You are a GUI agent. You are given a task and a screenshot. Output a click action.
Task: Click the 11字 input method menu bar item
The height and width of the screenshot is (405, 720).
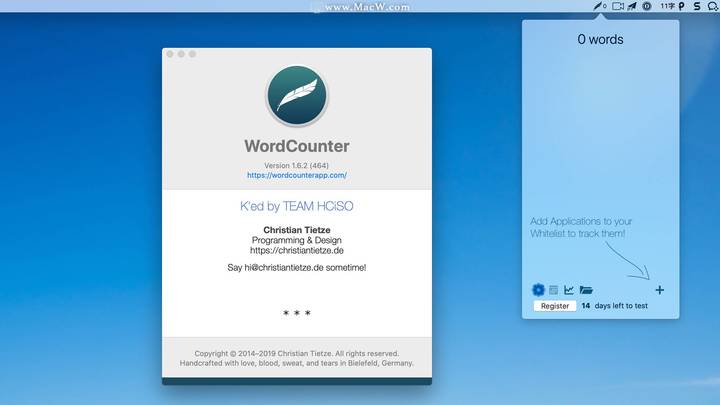(x=667, y=6)
